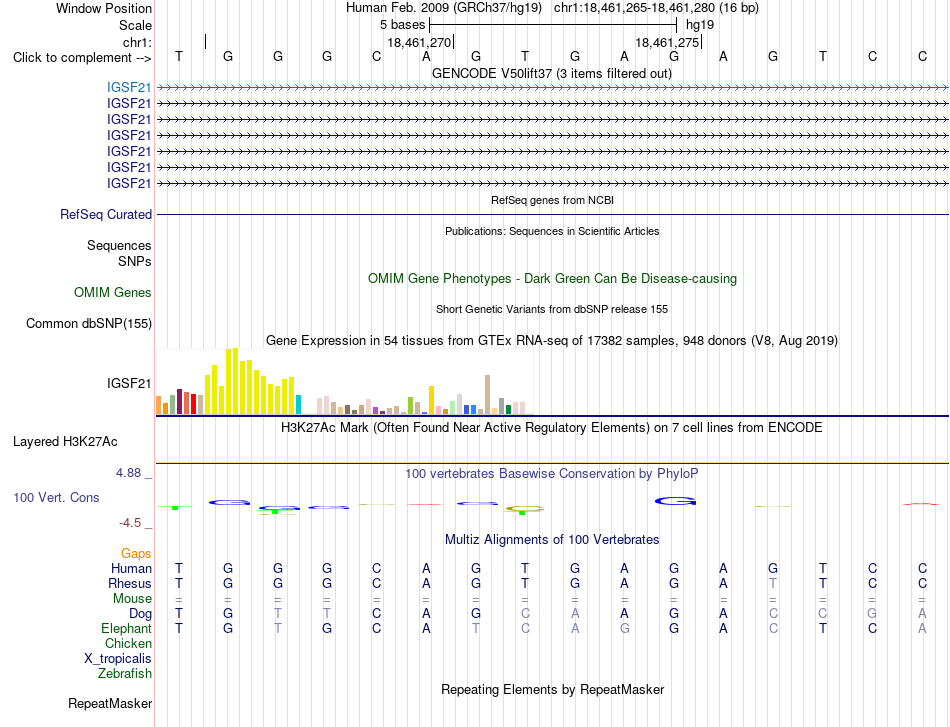Viewport: 950px width, 727px height.
Task: Click 'Multiz Alignments of 100 Vertebrates' title
Action: tap(552, 540)
